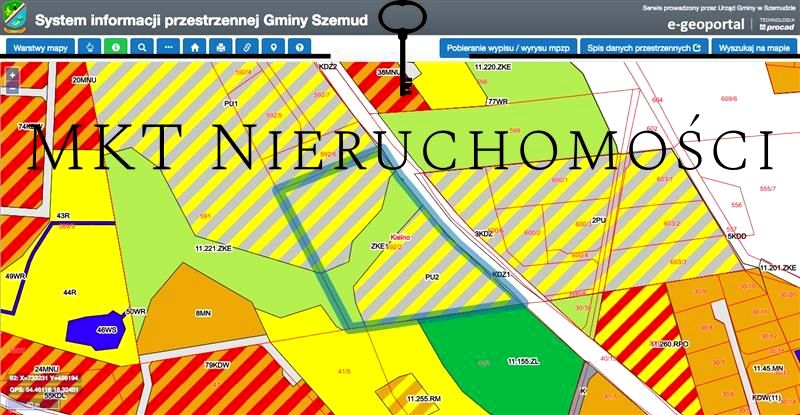Click the Gmina Szemud coat of arms
This screenshot has height=415, width=800.
pyautogui.click(x=15, y=20)
